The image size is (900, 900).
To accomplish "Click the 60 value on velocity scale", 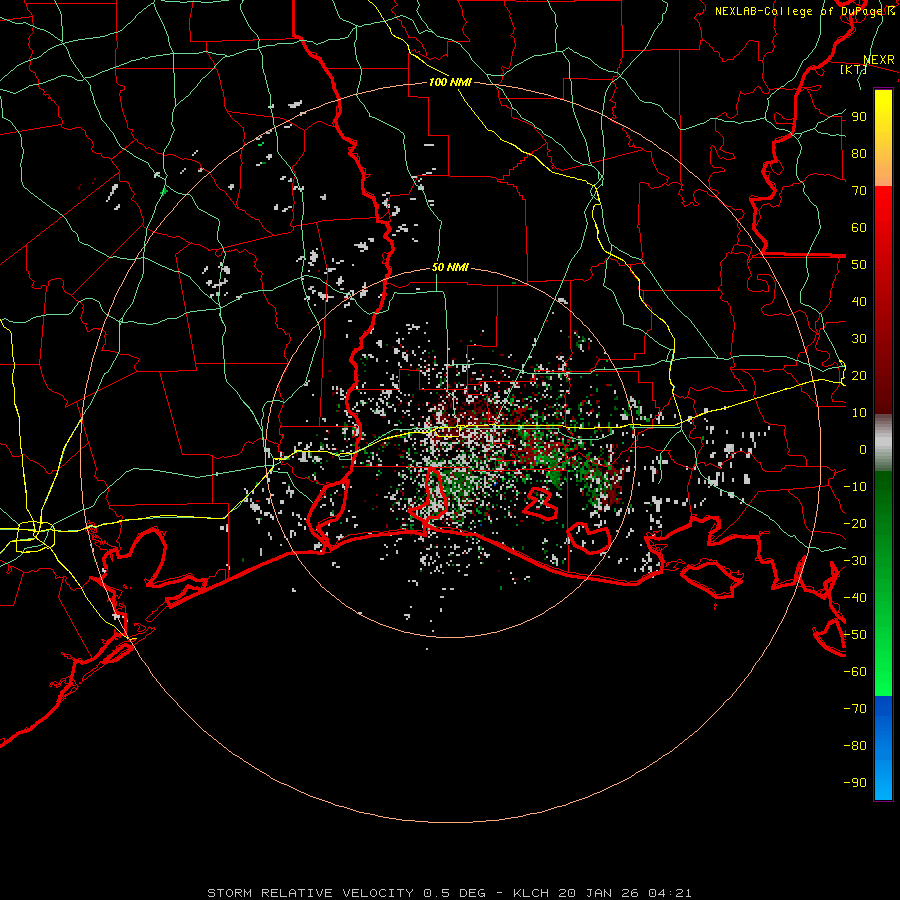I will (859, 228).
